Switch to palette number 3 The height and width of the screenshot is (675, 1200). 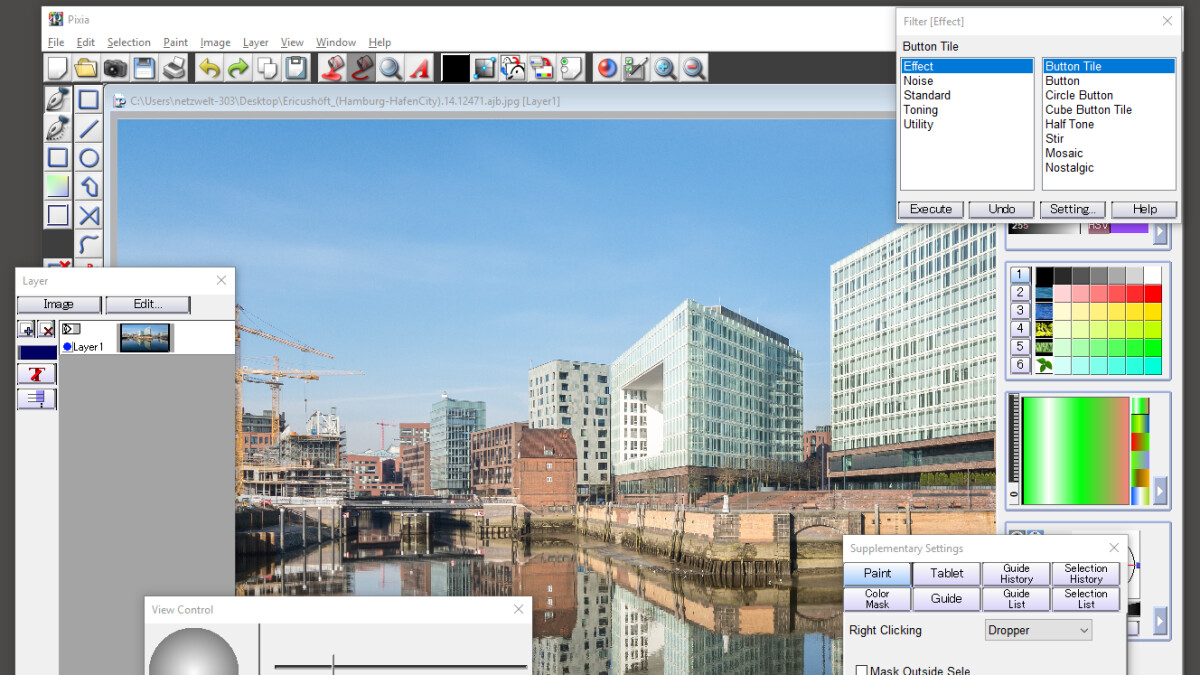click(x=1019, y=311)
